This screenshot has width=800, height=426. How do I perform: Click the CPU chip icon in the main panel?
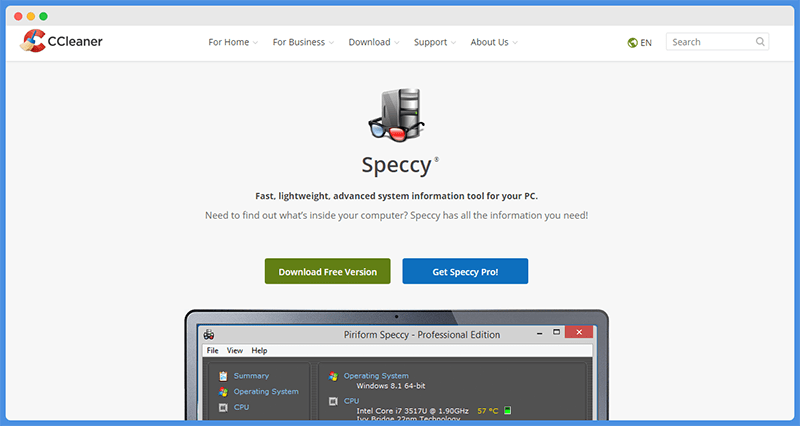(x=333, y=401)
